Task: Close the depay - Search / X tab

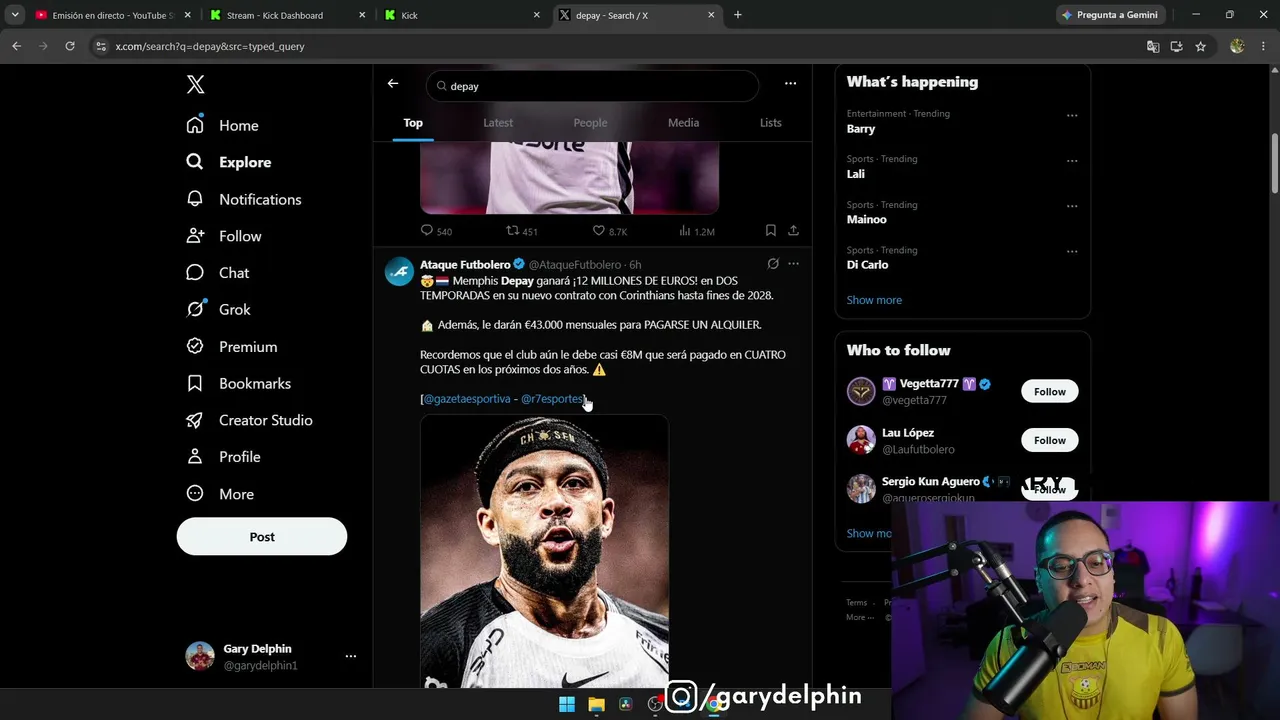Action: pos(711,15)
